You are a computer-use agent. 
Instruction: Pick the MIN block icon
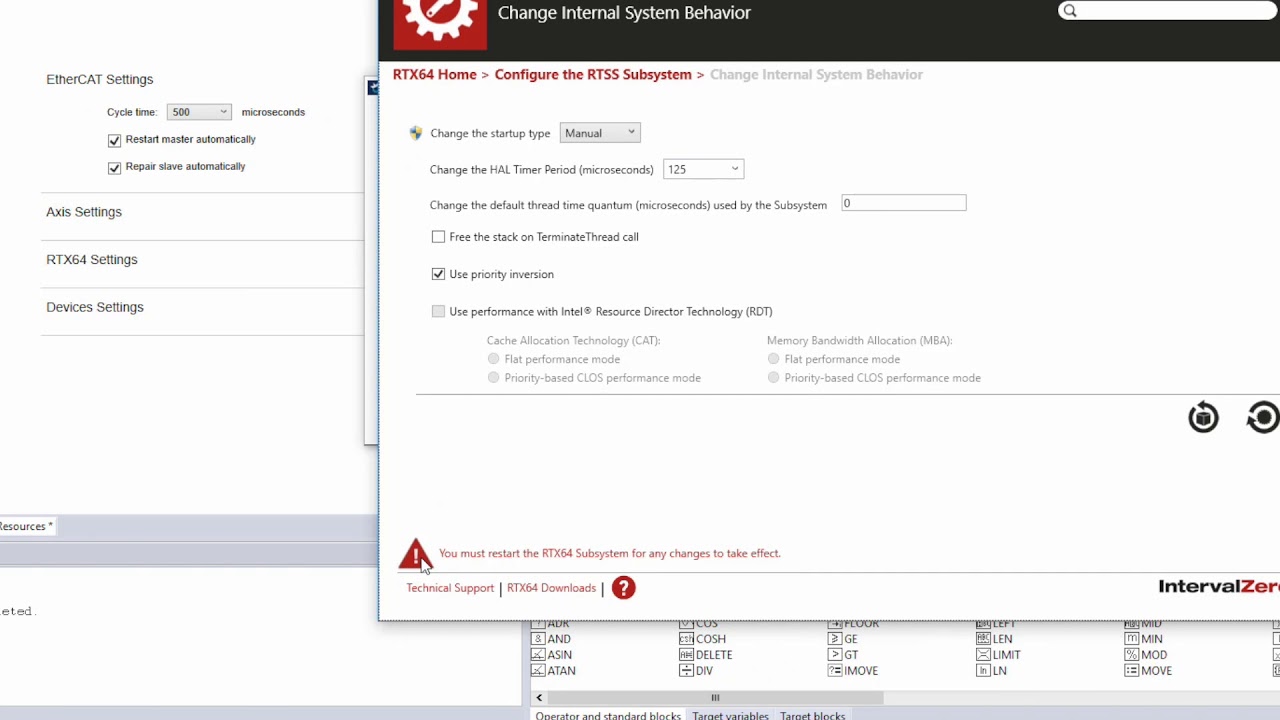pos(1132,639)
